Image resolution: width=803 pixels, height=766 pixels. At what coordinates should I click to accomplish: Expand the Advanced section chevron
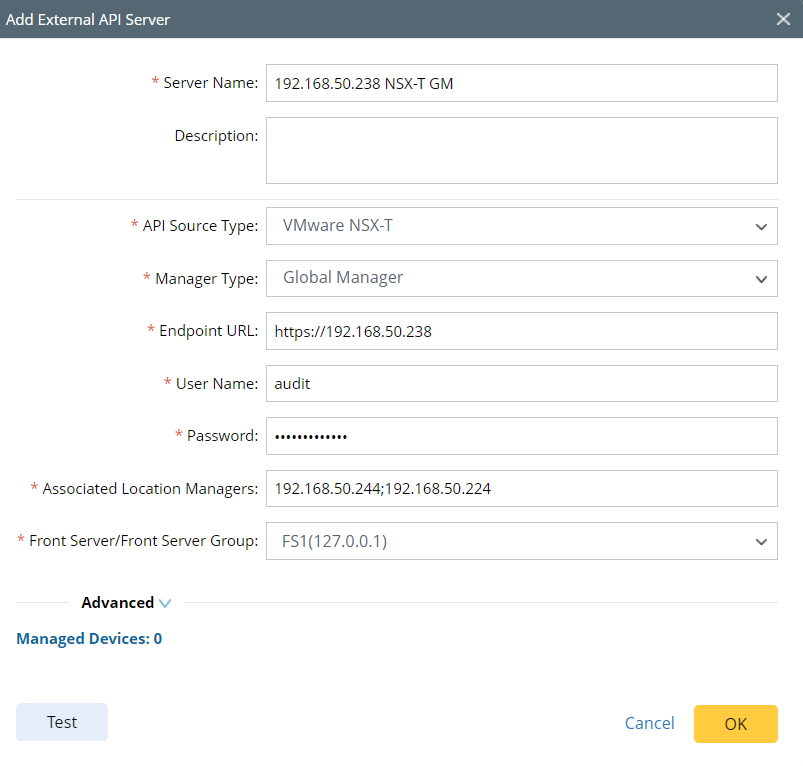(x=165, y=603)
